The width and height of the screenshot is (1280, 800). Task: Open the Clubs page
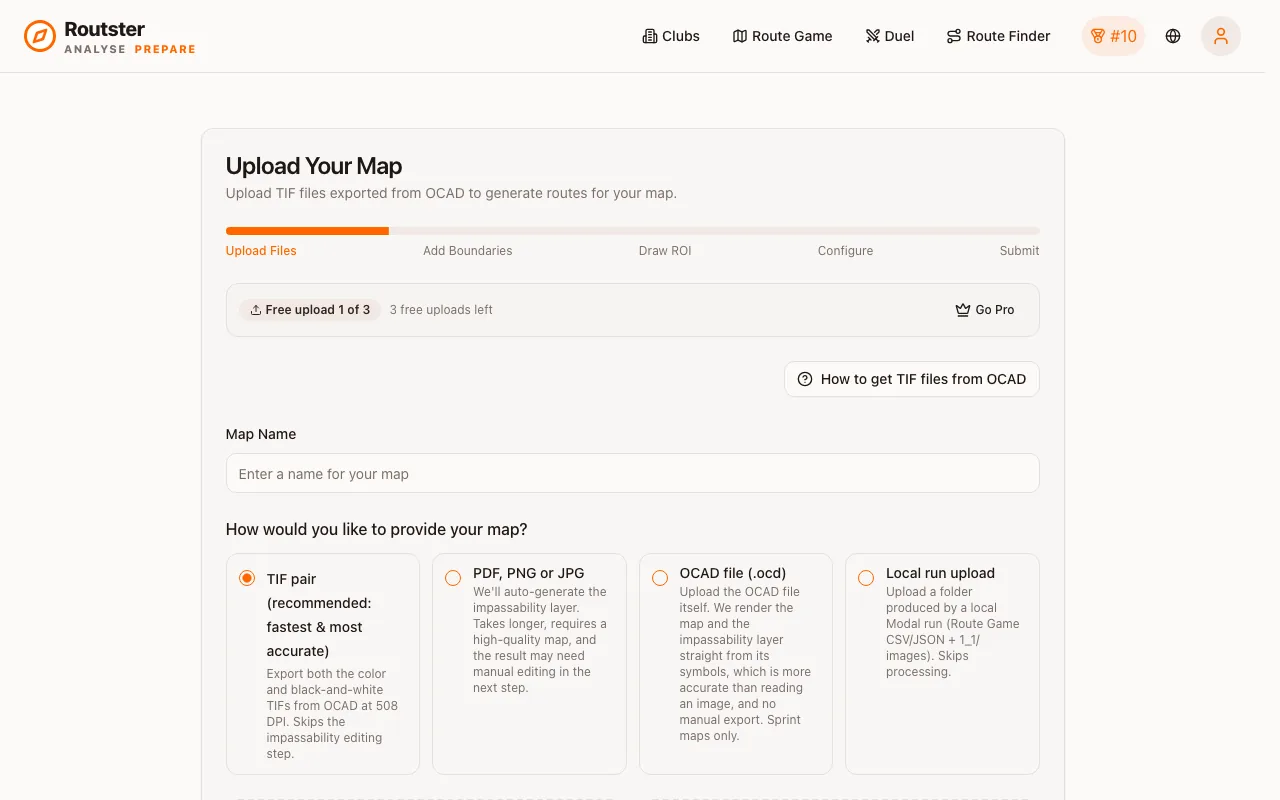coord(671,36)
